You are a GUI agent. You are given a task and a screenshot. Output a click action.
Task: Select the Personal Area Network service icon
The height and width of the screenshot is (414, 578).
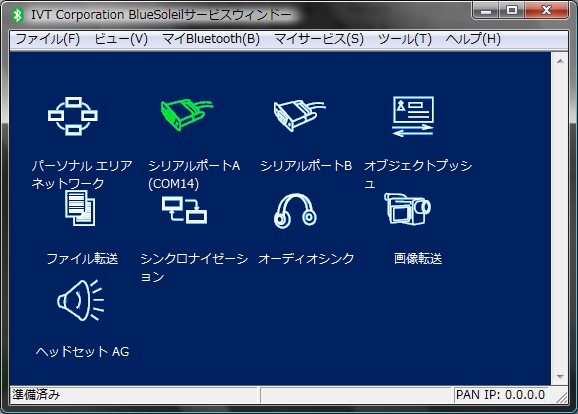pyautogui.click(x=73, y=116)
